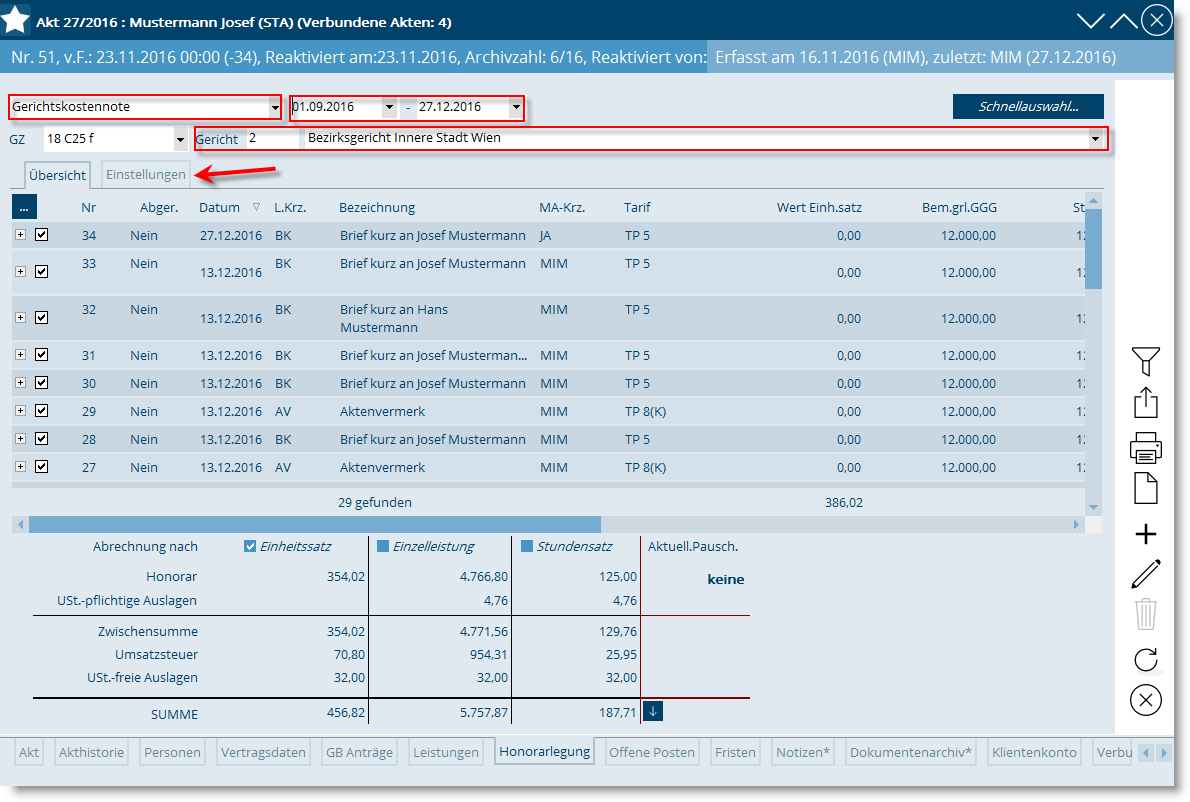This screenshot has height=802, width=1190.
Task: Switch to the Einstellungen tab
Action: tap(146, 175)
